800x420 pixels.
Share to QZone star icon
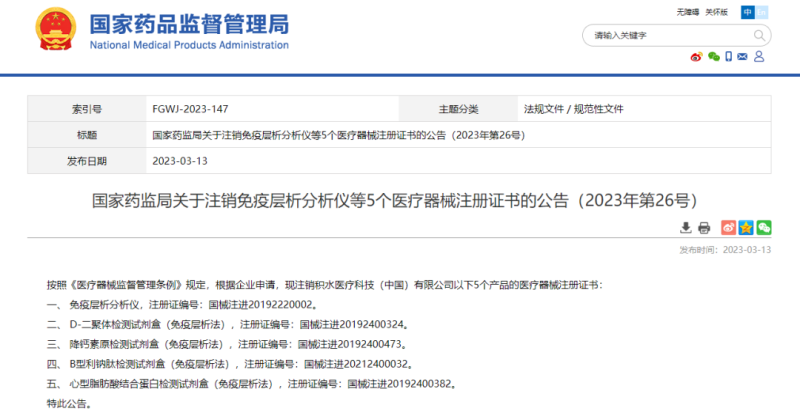click(x=746, y=228)
